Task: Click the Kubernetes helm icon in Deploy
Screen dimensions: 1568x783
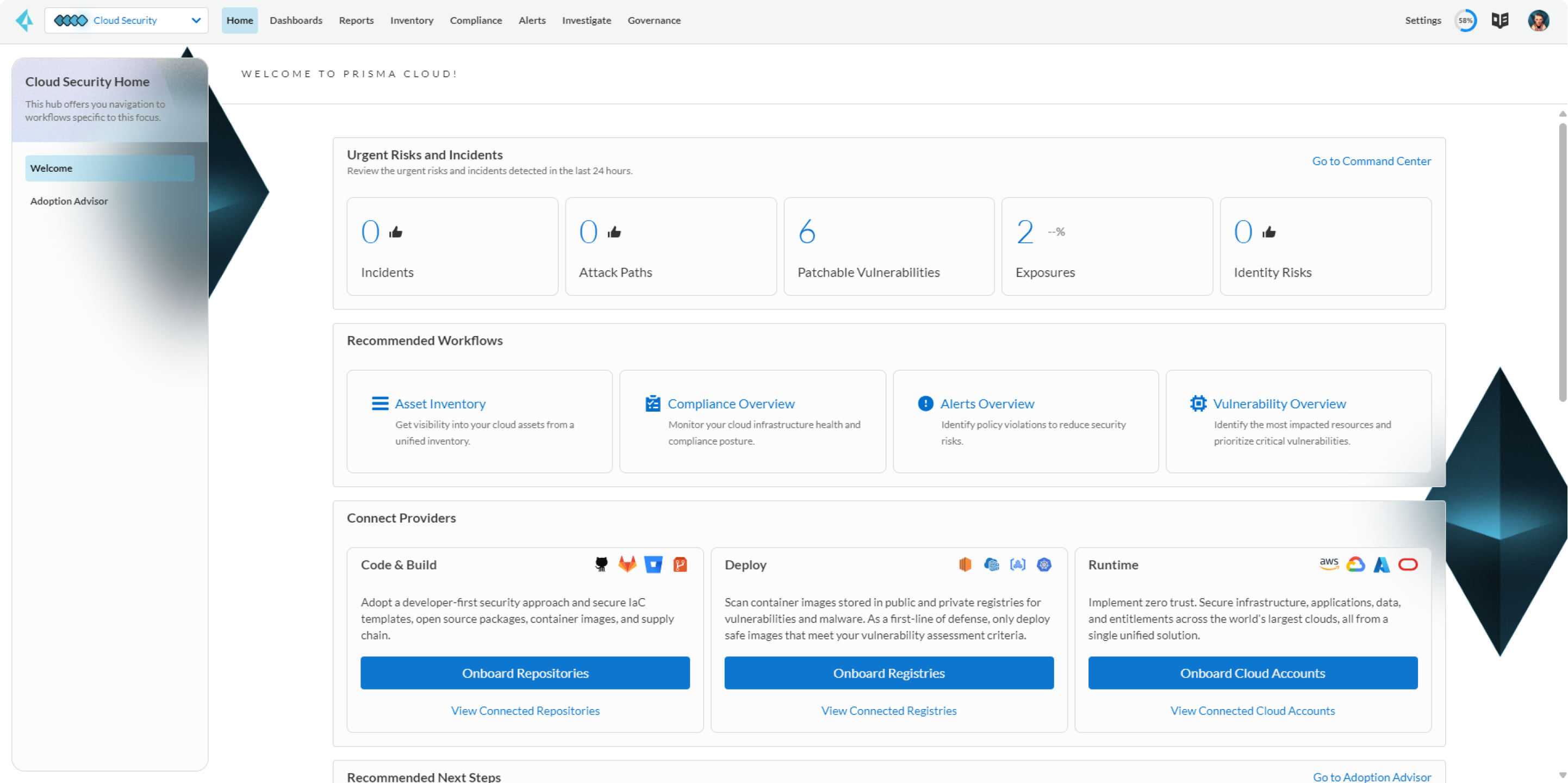Action: 1043,564
